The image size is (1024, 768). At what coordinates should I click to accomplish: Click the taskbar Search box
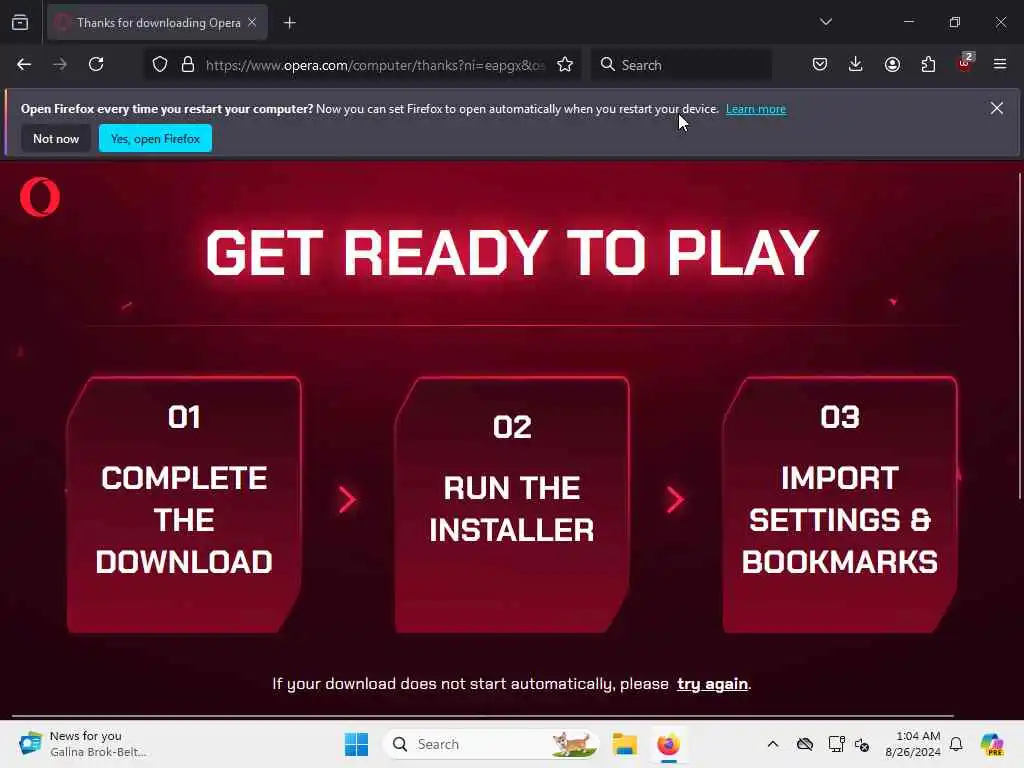click(491, 744)
